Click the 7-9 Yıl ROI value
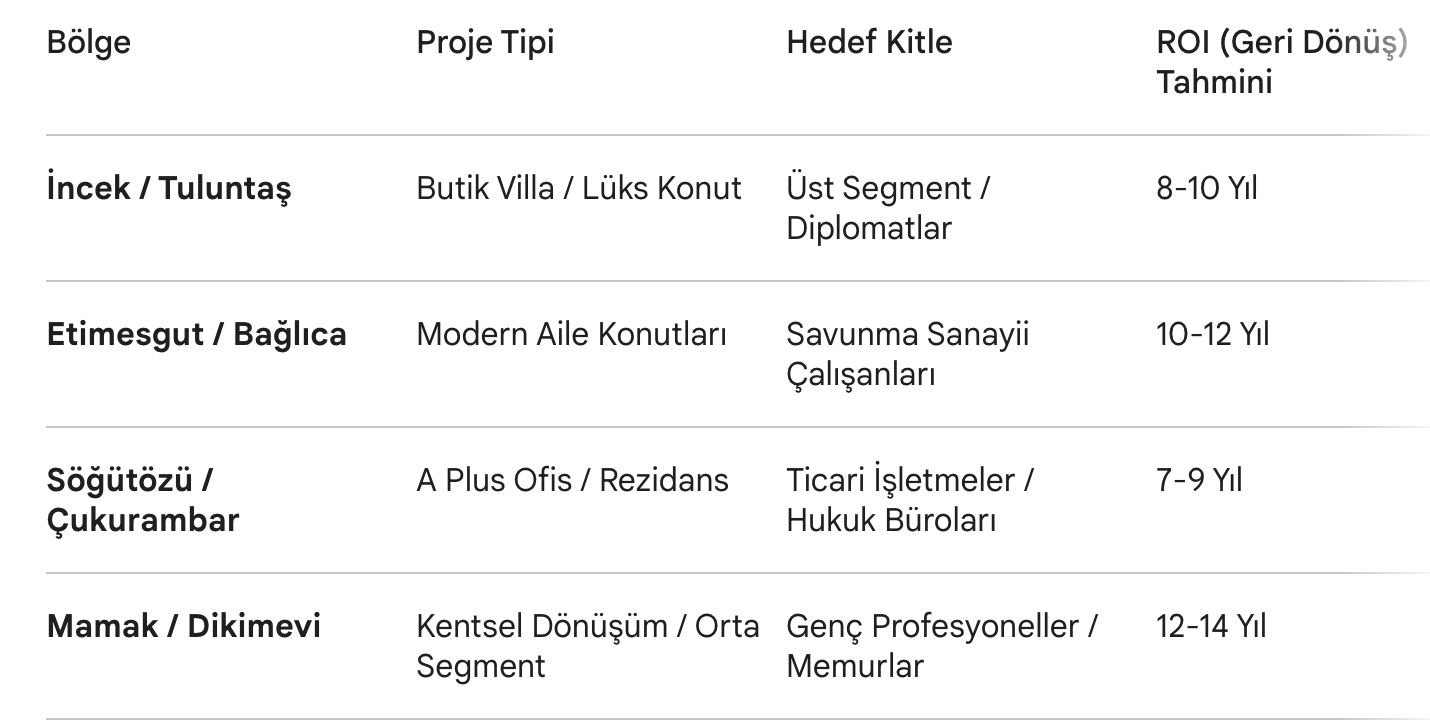1430x724 pixels. click(x=1199, y=480)
